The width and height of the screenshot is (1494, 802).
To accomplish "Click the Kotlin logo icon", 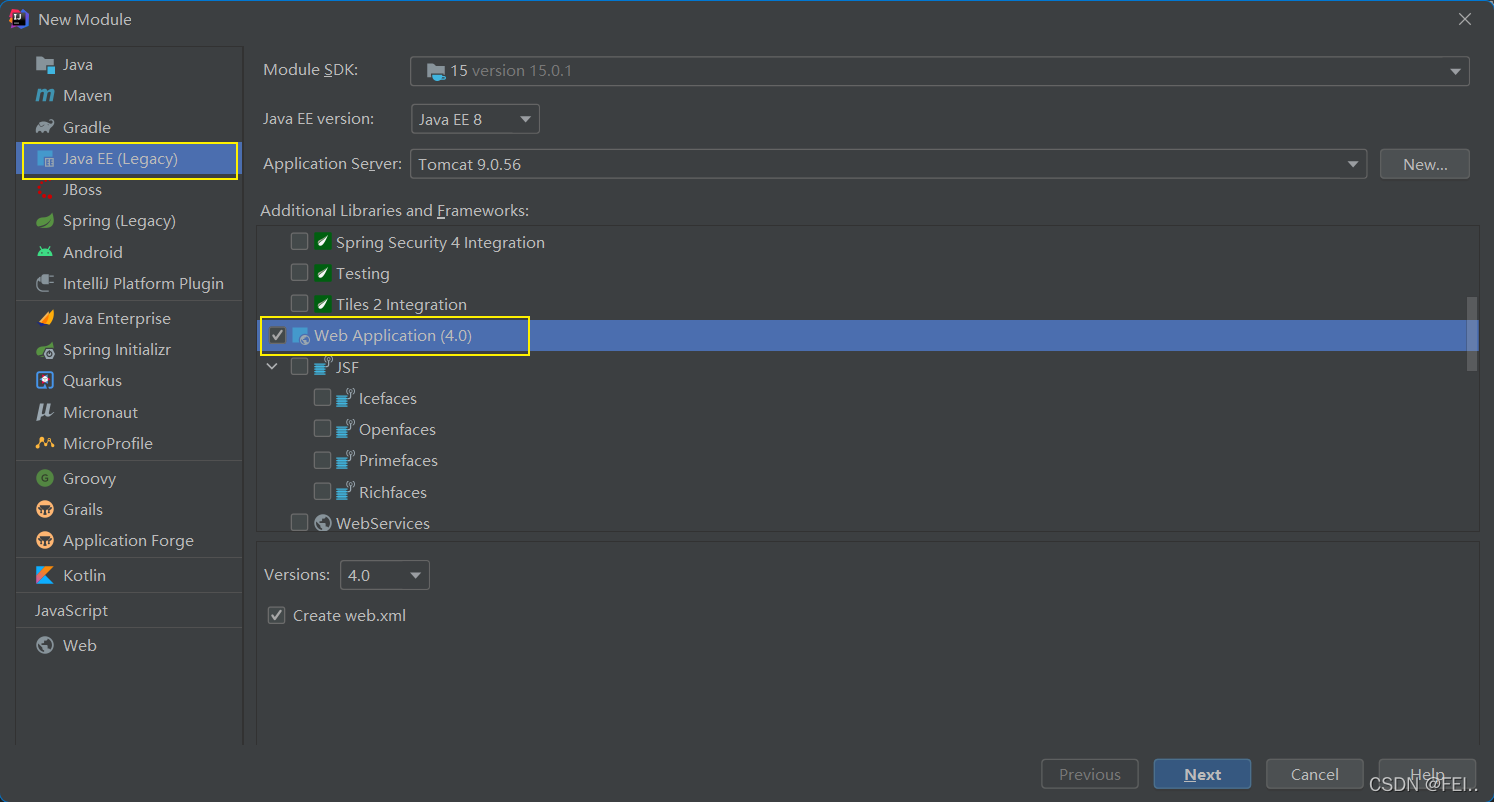I will pyautogui.click(x=45, y=576).
